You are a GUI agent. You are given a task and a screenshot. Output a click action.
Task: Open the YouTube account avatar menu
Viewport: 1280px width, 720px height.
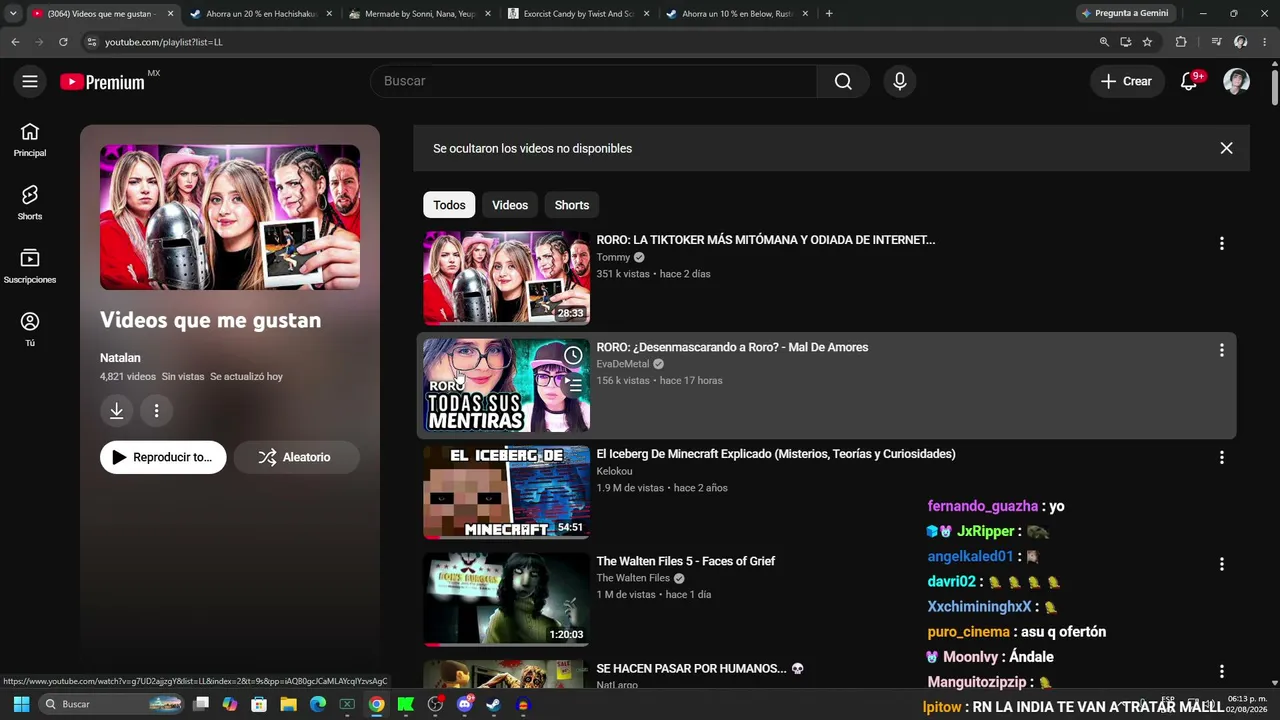[1237, 81]
